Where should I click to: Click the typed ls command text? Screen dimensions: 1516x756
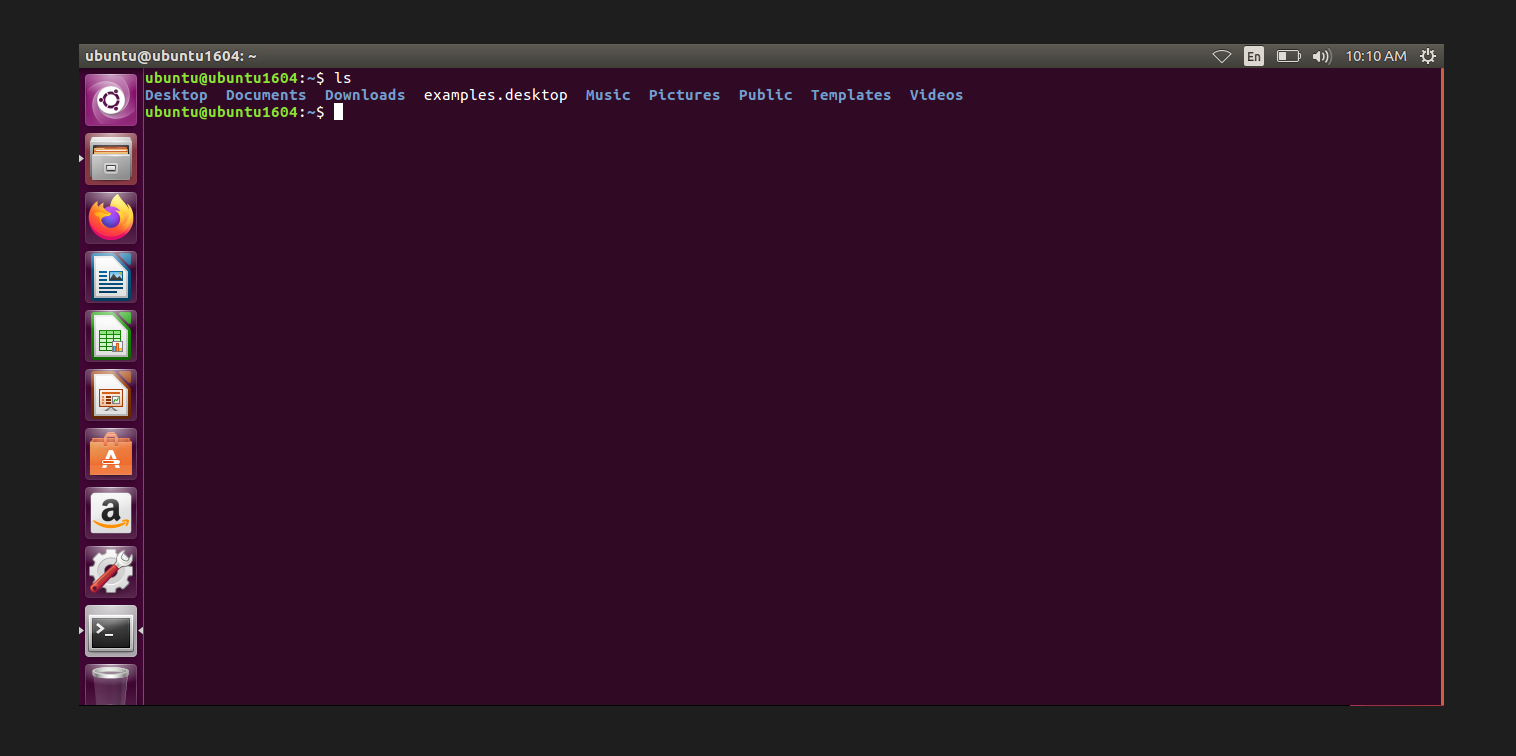[x=343, y=77]
